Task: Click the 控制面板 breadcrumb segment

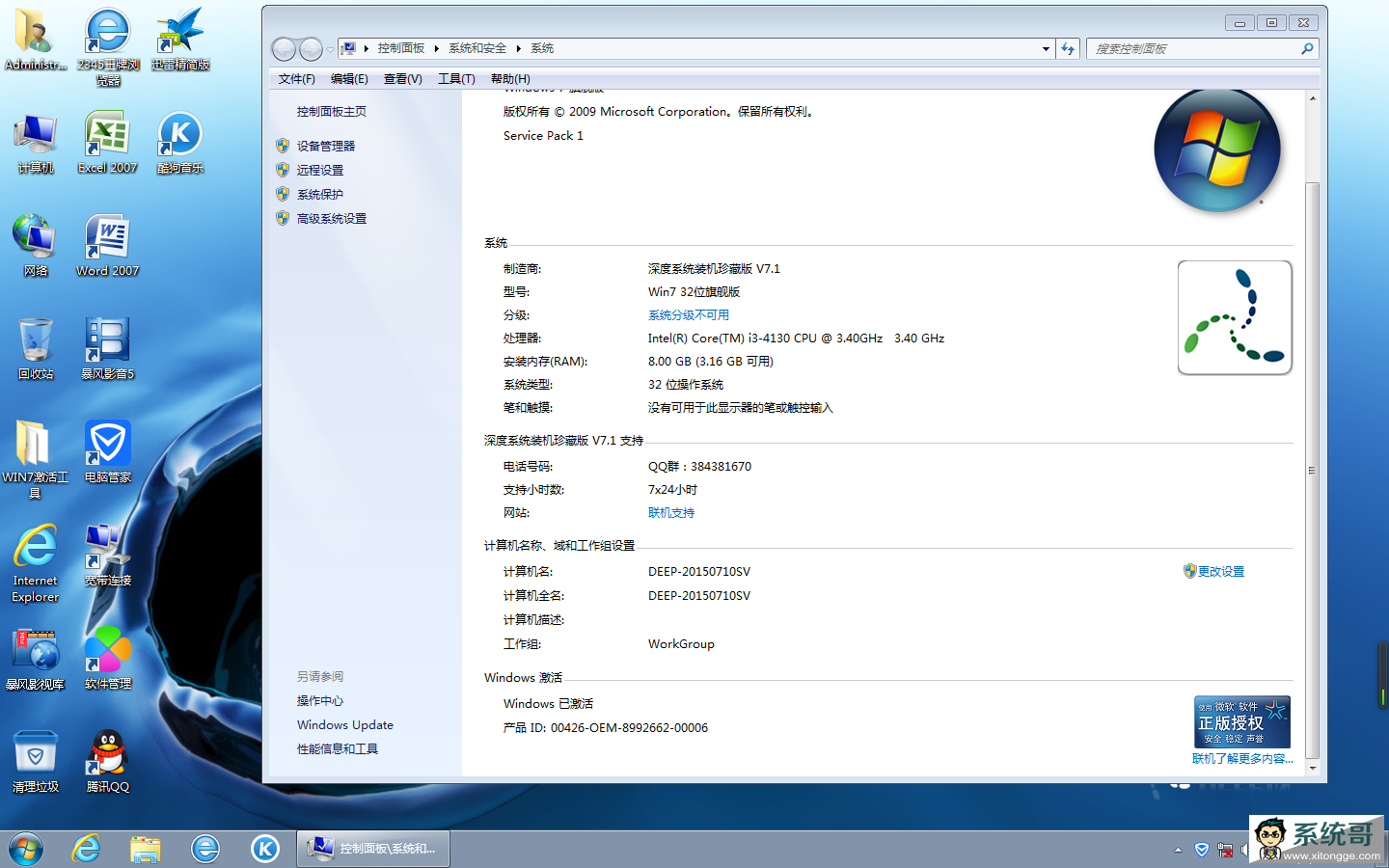Action: 401,48
